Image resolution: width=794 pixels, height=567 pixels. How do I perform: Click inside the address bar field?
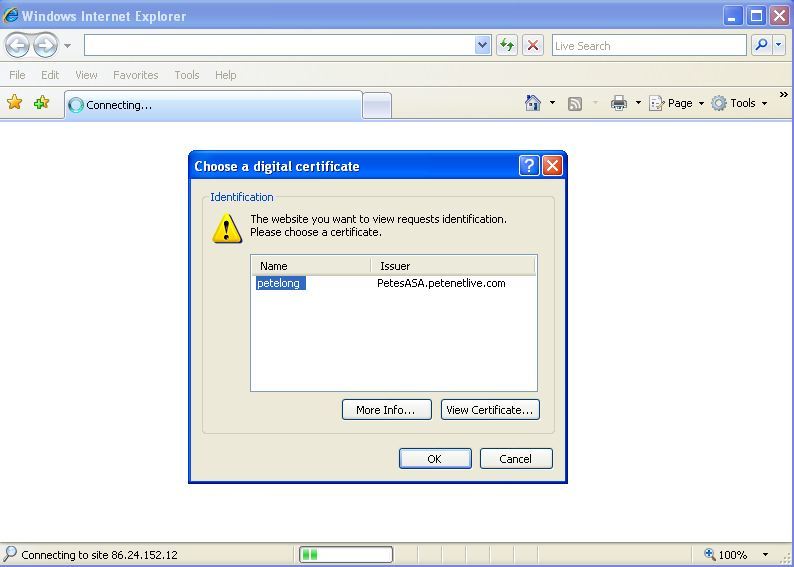[x=280, y=46]
